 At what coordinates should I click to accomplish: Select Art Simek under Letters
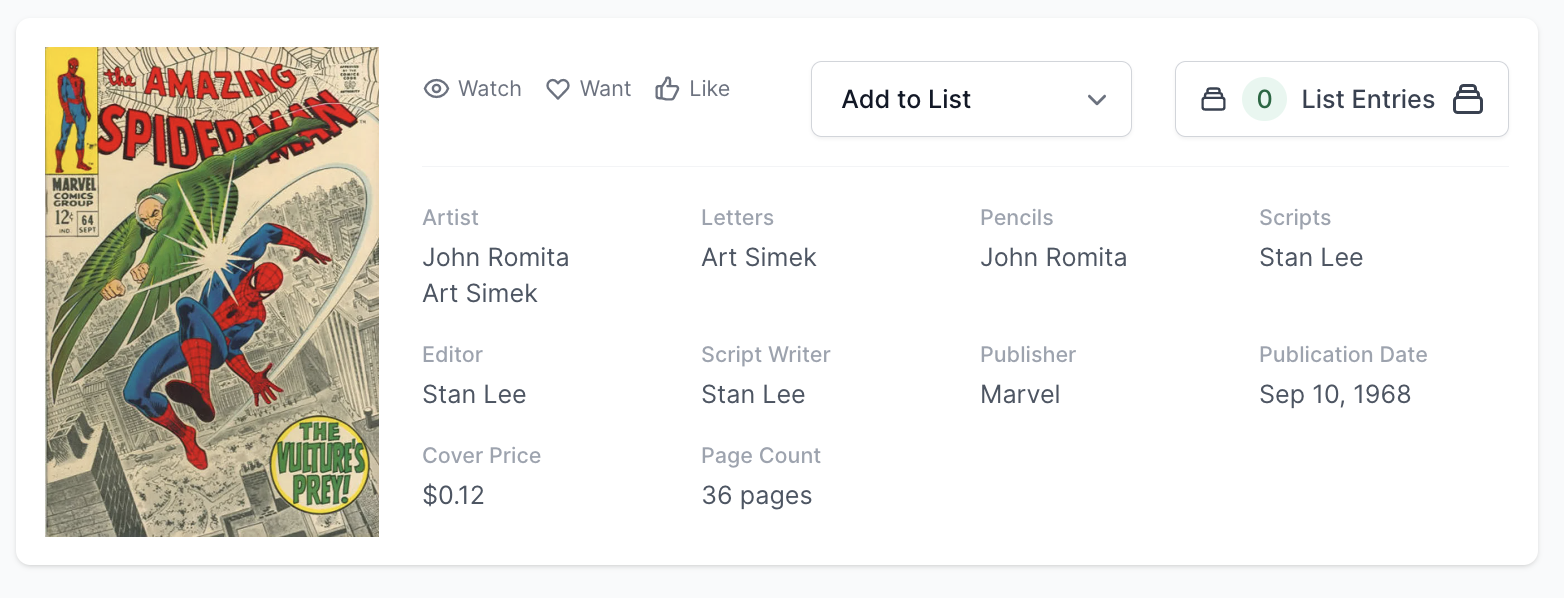click(x=758, y=258)
